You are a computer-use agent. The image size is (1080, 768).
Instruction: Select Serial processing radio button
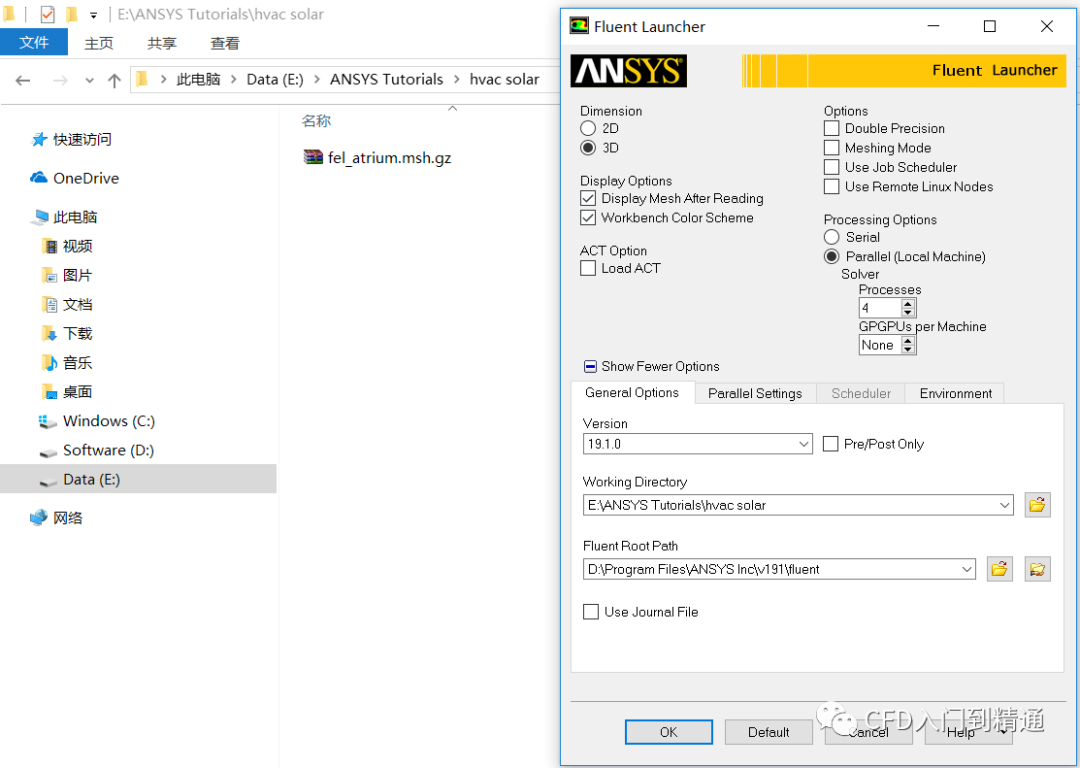(x=831, y=237)
